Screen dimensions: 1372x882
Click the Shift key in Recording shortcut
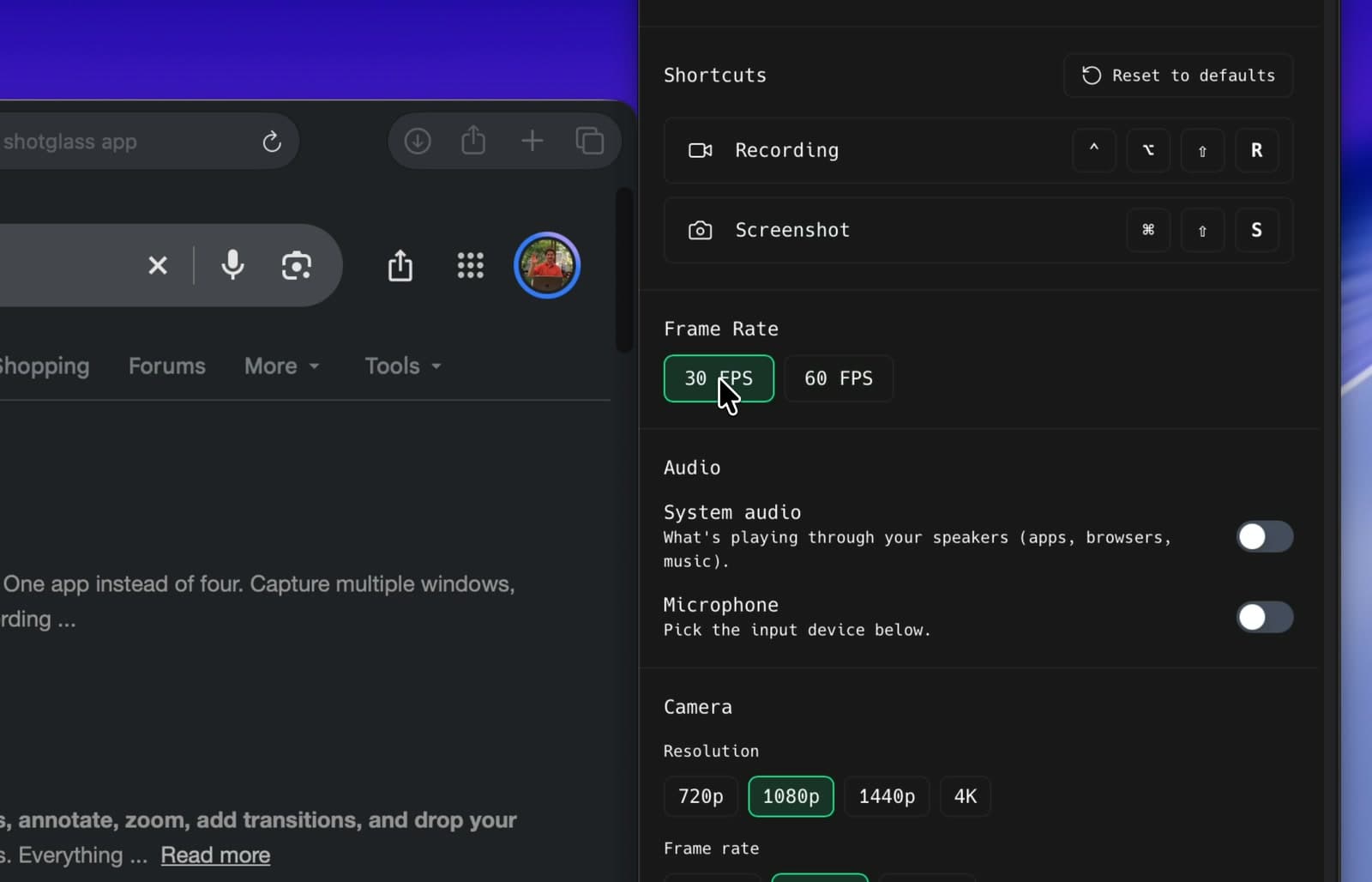(x=1202, y=150)
